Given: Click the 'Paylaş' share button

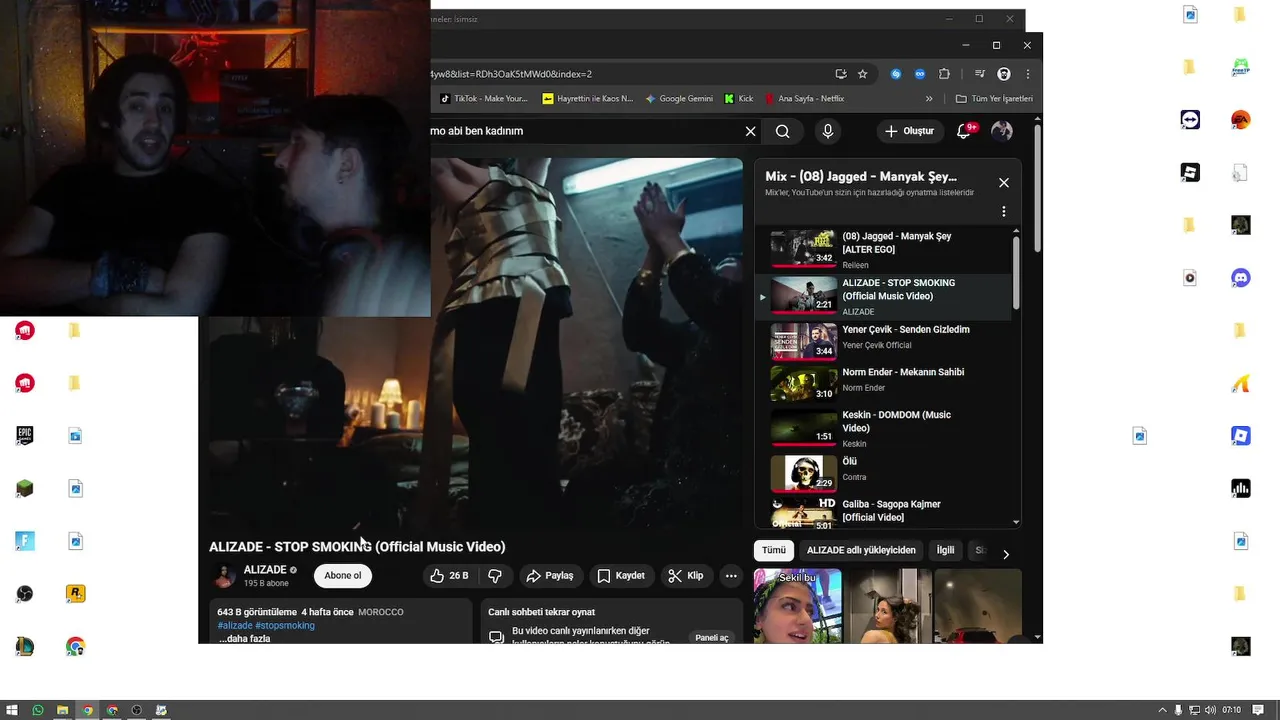Looking at the screenshot, I should pyautogui.click(x=550, y=576).
